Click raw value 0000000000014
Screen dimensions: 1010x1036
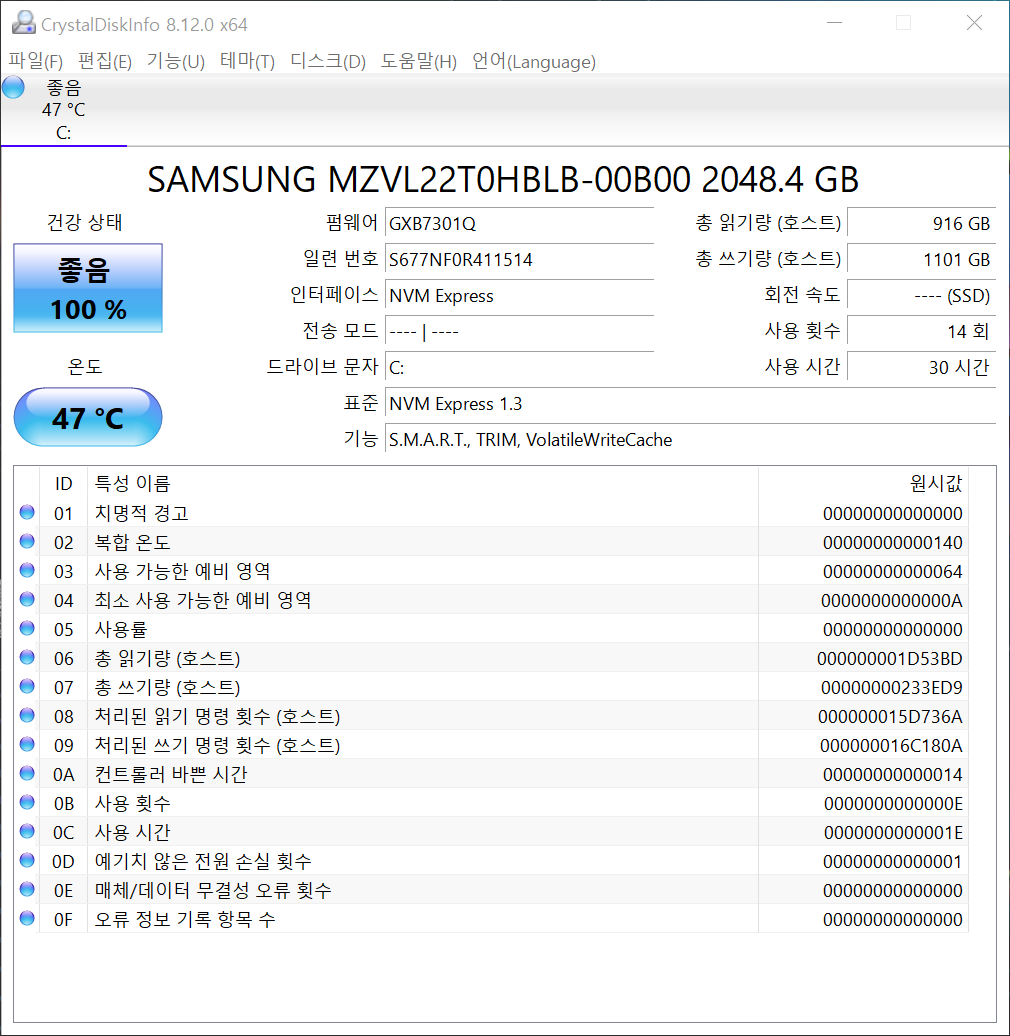pyautogui.click(x=892, y=774)
